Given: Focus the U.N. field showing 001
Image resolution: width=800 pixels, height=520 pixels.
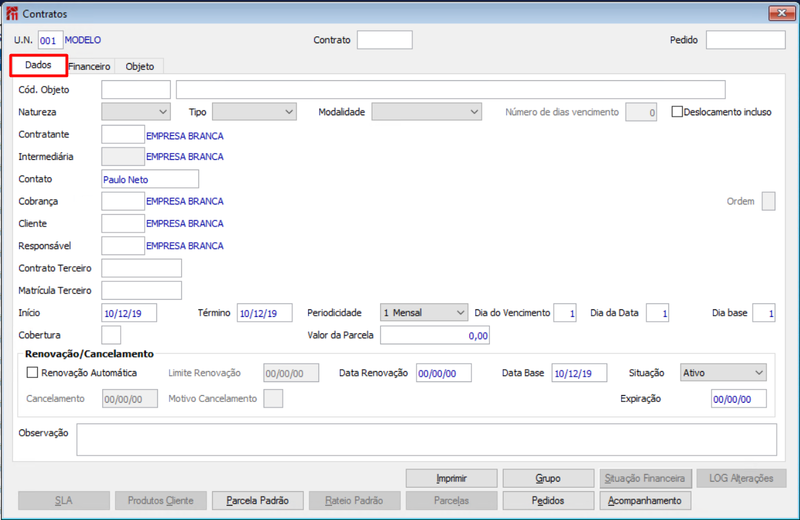Looking at the screenshot, I should pos(50,40).
